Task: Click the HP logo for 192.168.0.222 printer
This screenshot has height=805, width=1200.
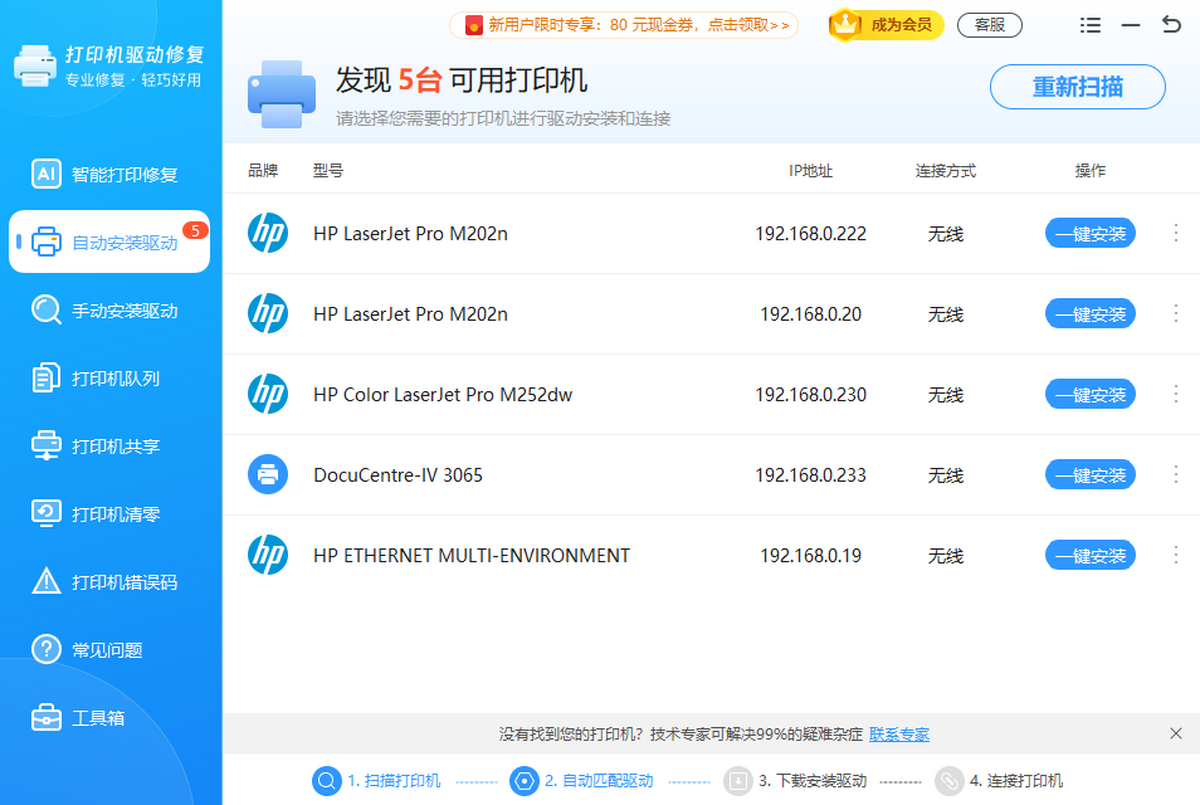Action: point(268,233)
